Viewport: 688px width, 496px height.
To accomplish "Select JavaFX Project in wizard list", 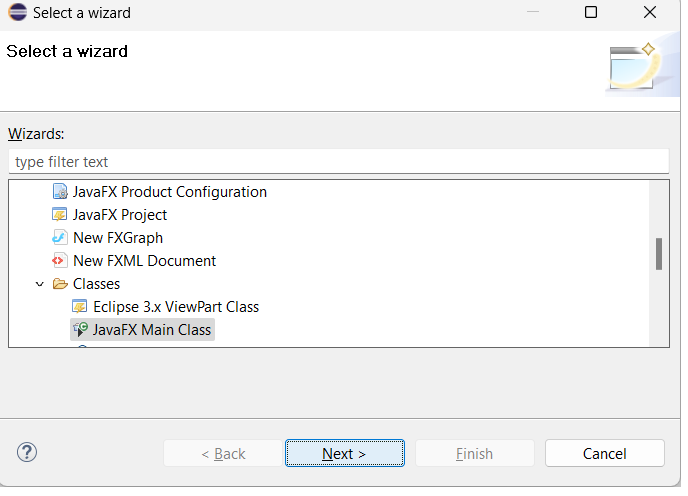I will pyautogui.click(x=120, y=215).
